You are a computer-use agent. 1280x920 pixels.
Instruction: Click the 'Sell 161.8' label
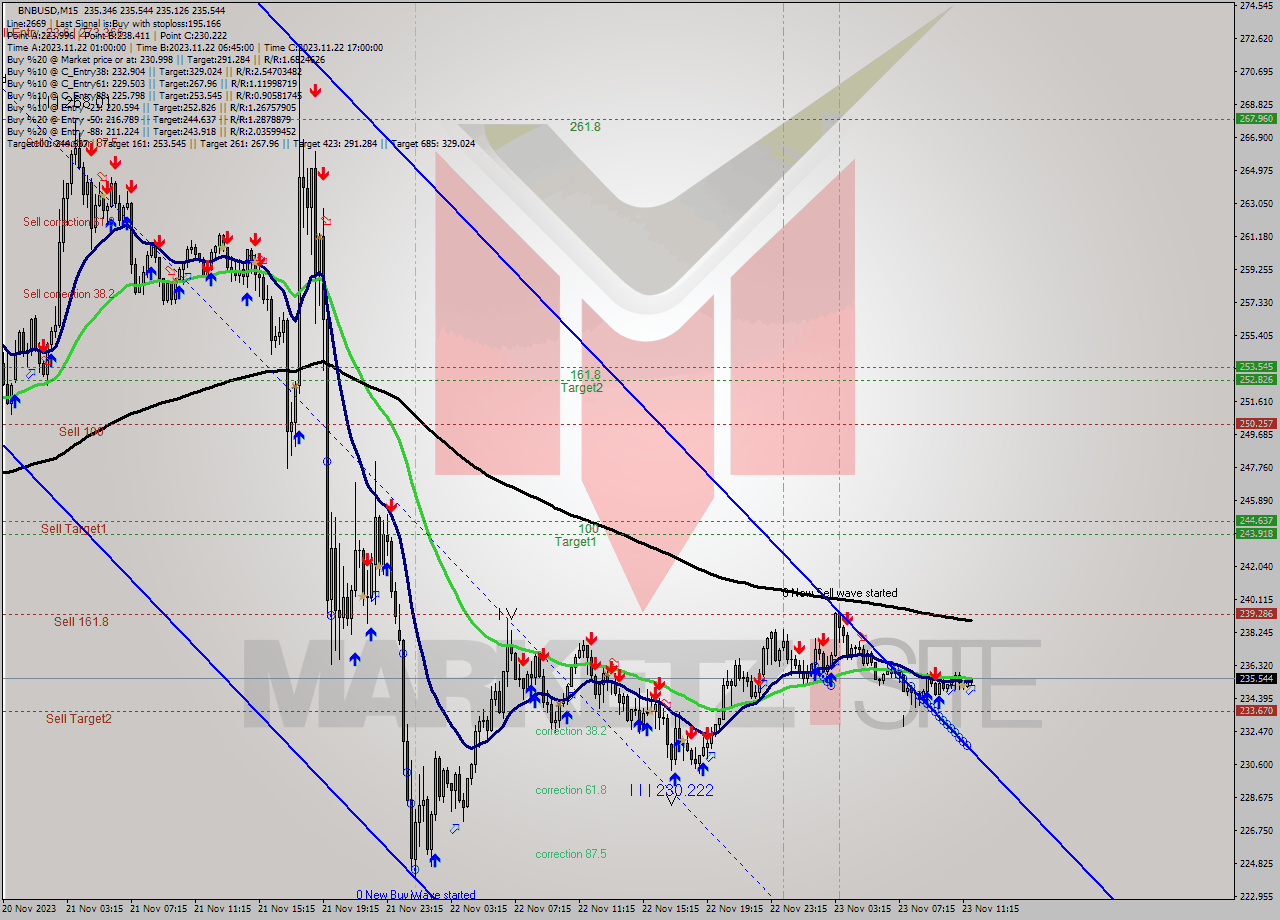click(81, 622)
